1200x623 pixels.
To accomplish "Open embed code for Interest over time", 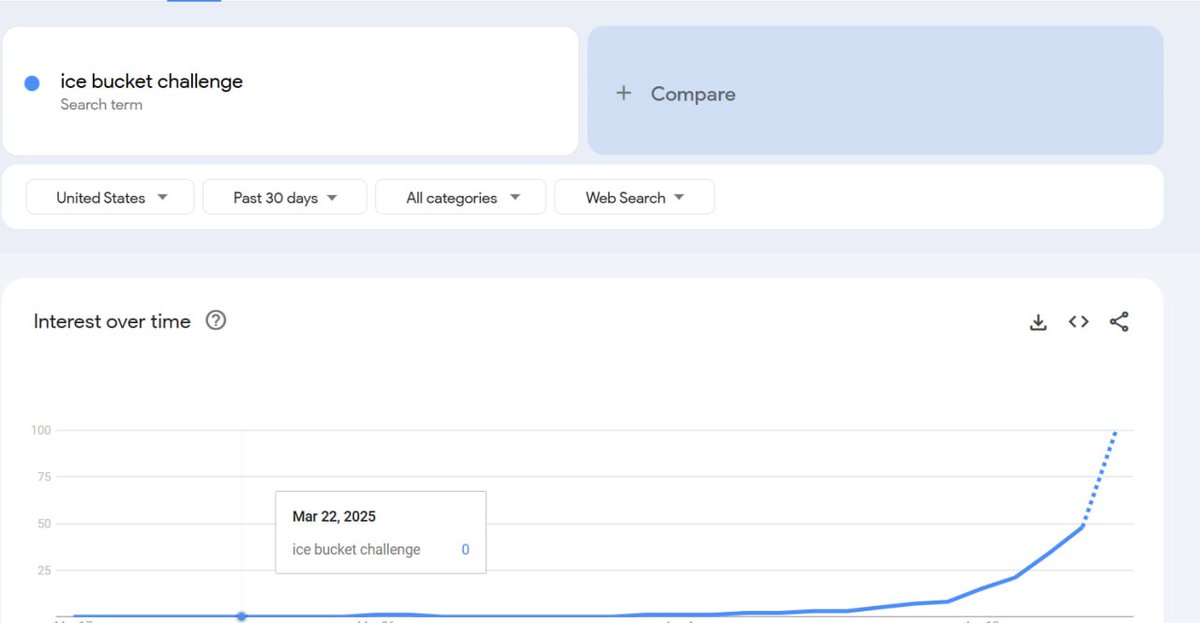I will [x=1078, y=322].
